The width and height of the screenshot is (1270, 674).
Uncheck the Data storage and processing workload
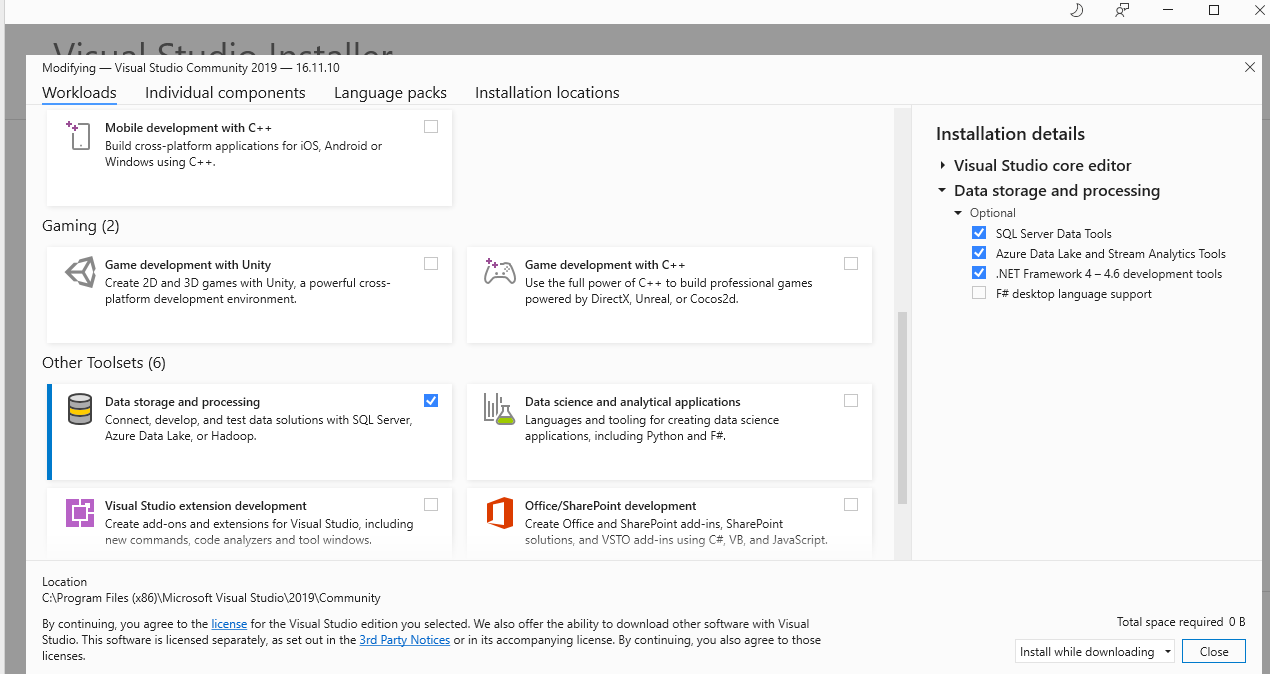pos(431,401)
